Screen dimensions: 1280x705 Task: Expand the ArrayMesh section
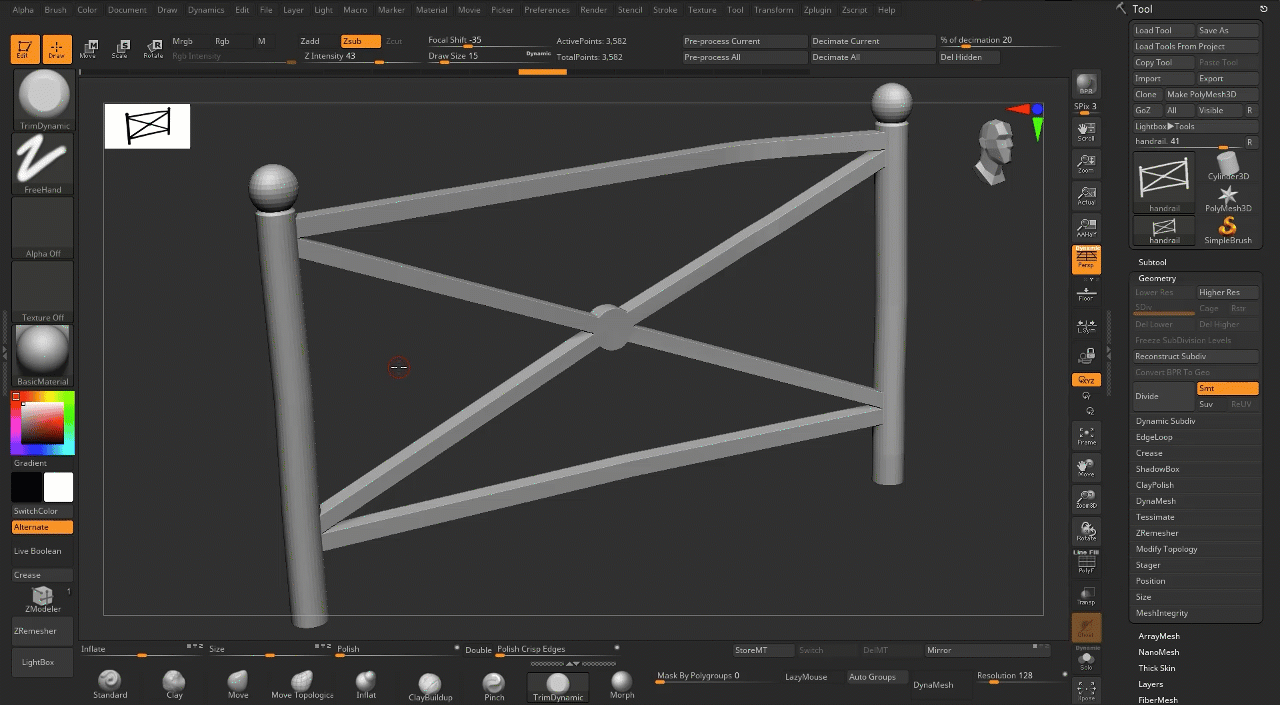pyautogui.click(x=1159, y=636)
